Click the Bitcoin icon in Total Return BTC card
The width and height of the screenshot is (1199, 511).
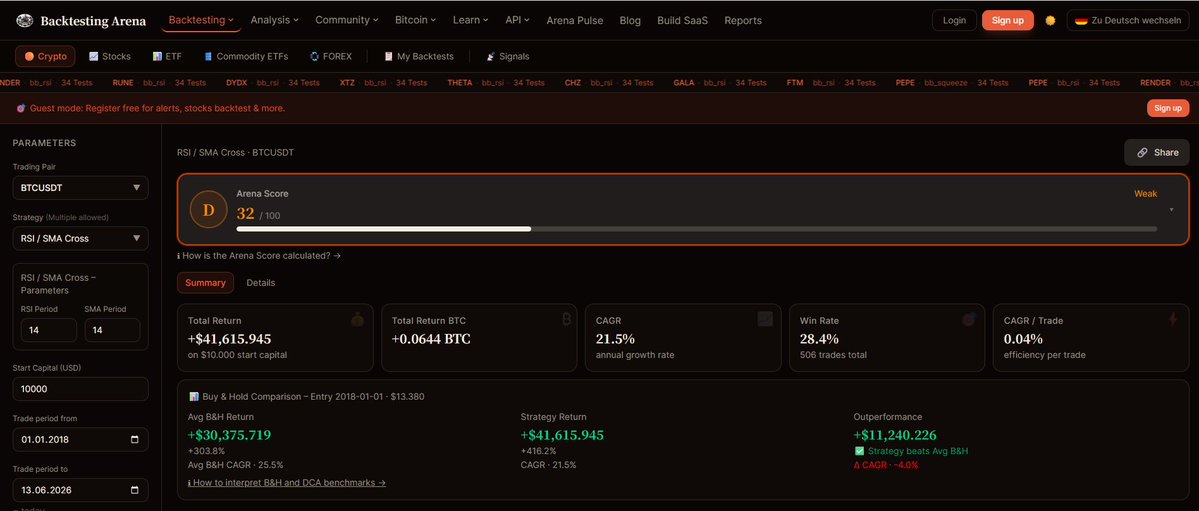(566, 320)
